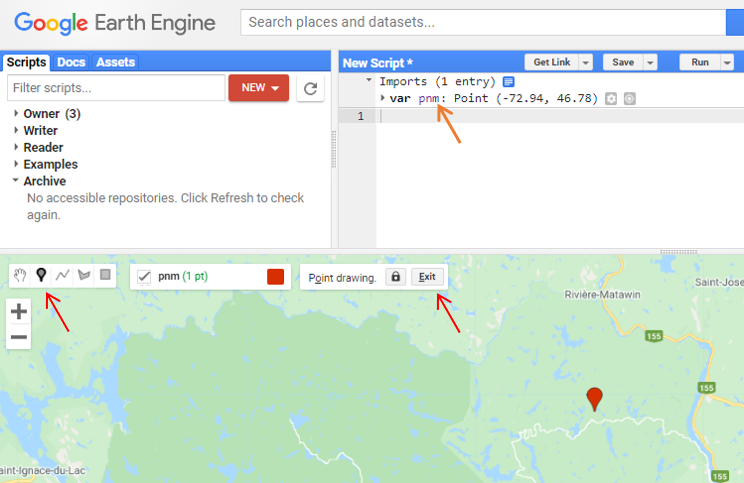The image size is (744, 483).
Task: Run the script
Action: click(700, 62)
